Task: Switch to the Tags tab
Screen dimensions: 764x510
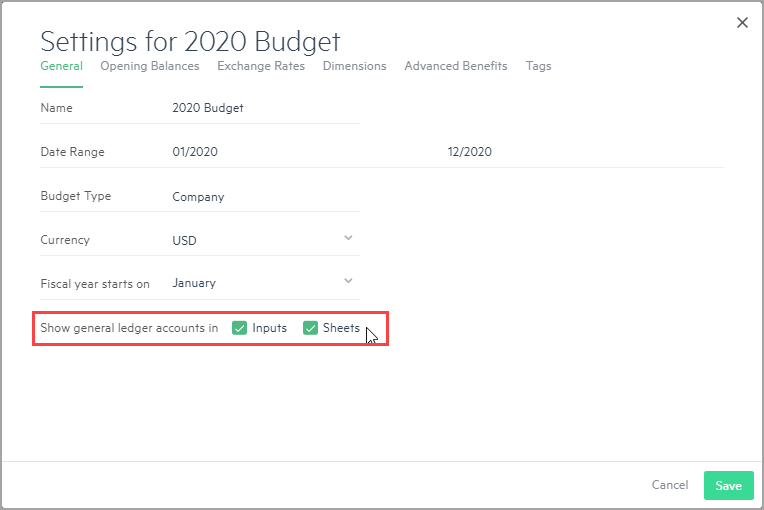Action: (538, 66)
